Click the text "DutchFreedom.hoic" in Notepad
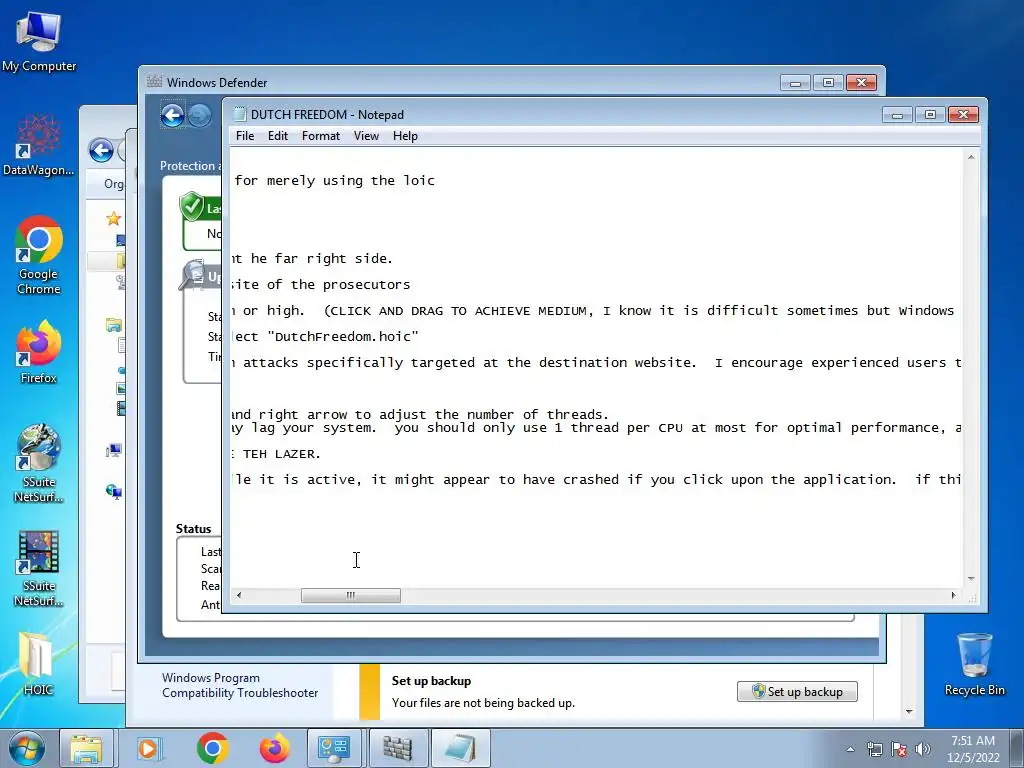1024x768 pixels. click(344, 336)
